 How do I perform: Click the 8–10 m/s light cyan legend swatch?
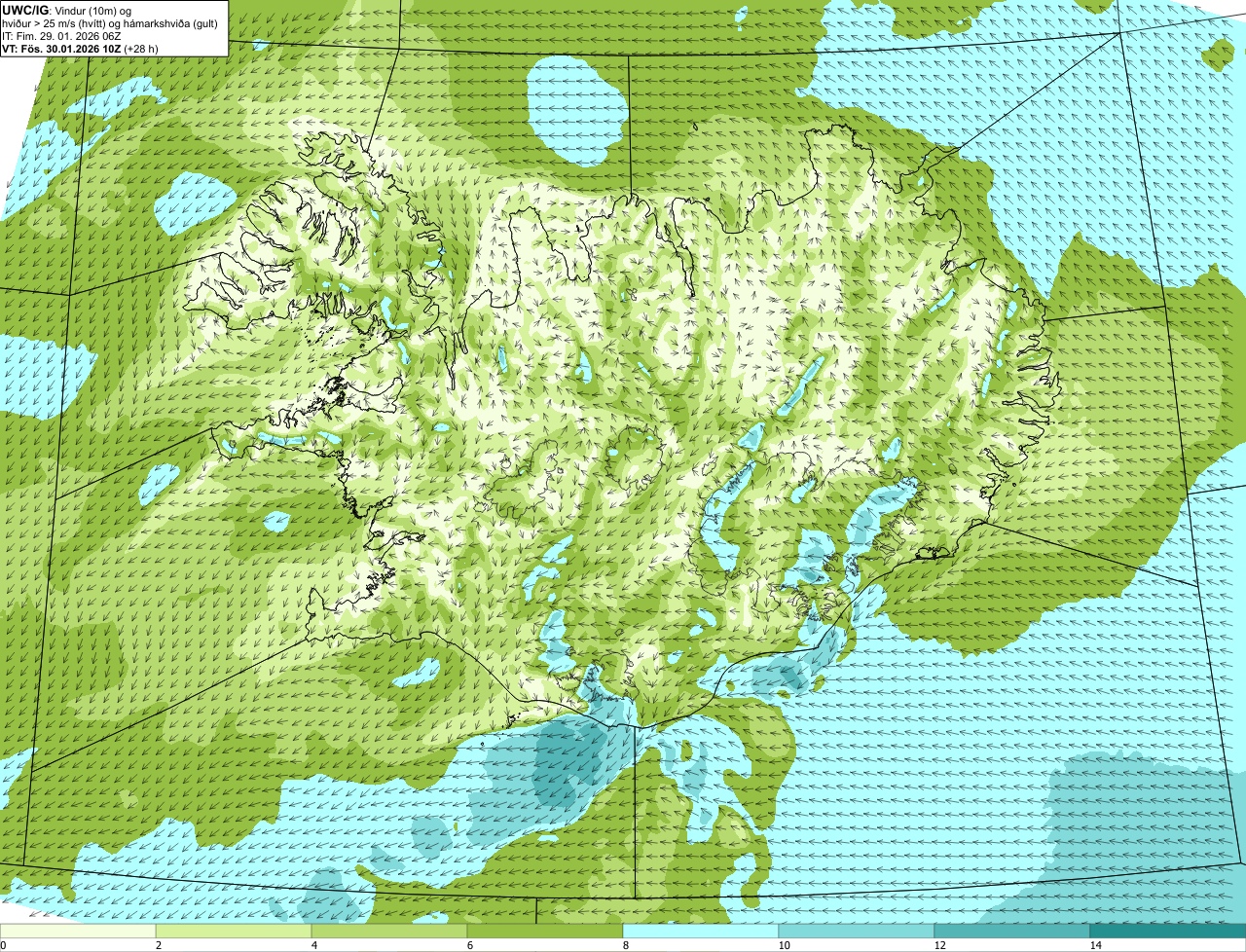click(701, 931)
